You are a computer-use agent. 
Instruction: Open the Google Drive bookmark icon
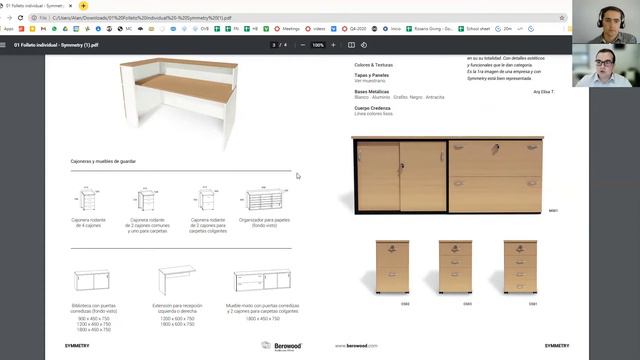[x=65, y=29]
